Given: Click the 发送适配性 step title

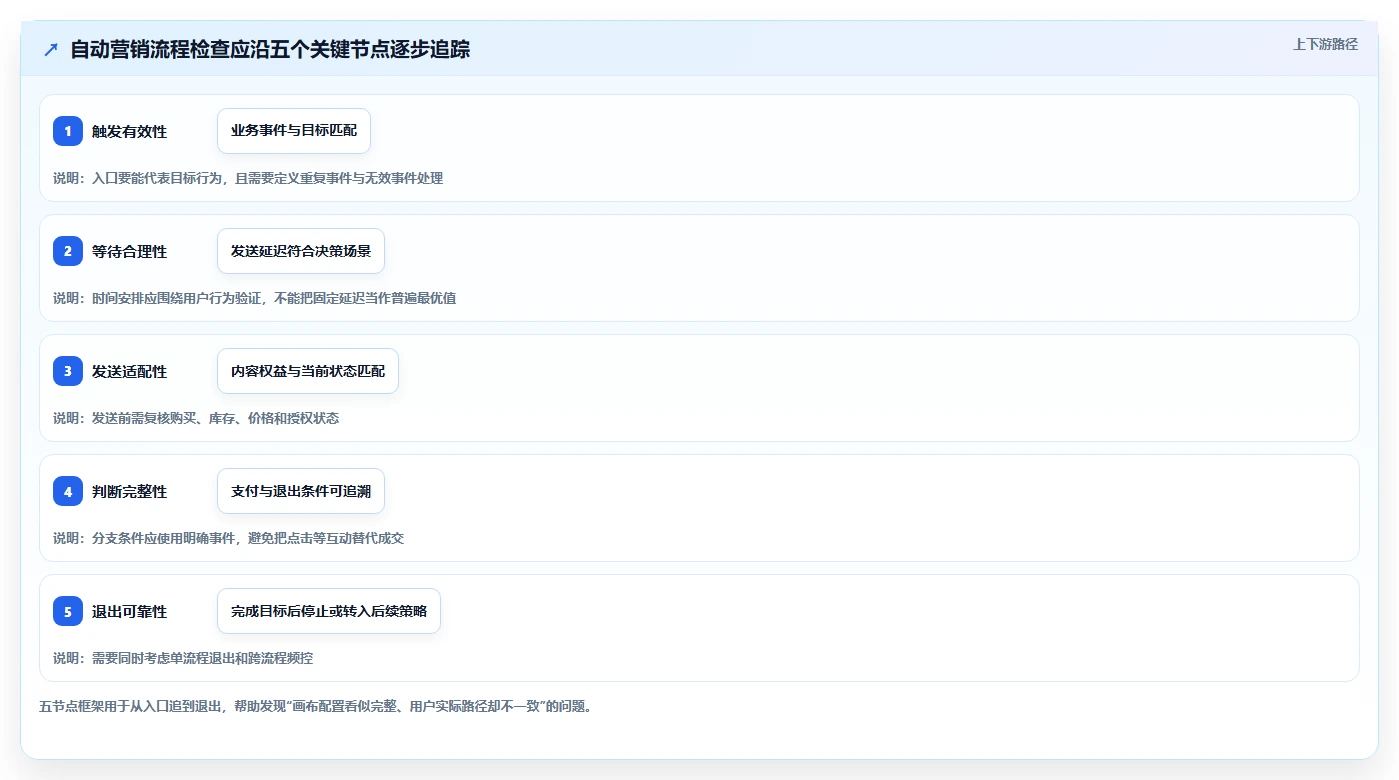Looking at the screenshot, I should pos(129,371).
